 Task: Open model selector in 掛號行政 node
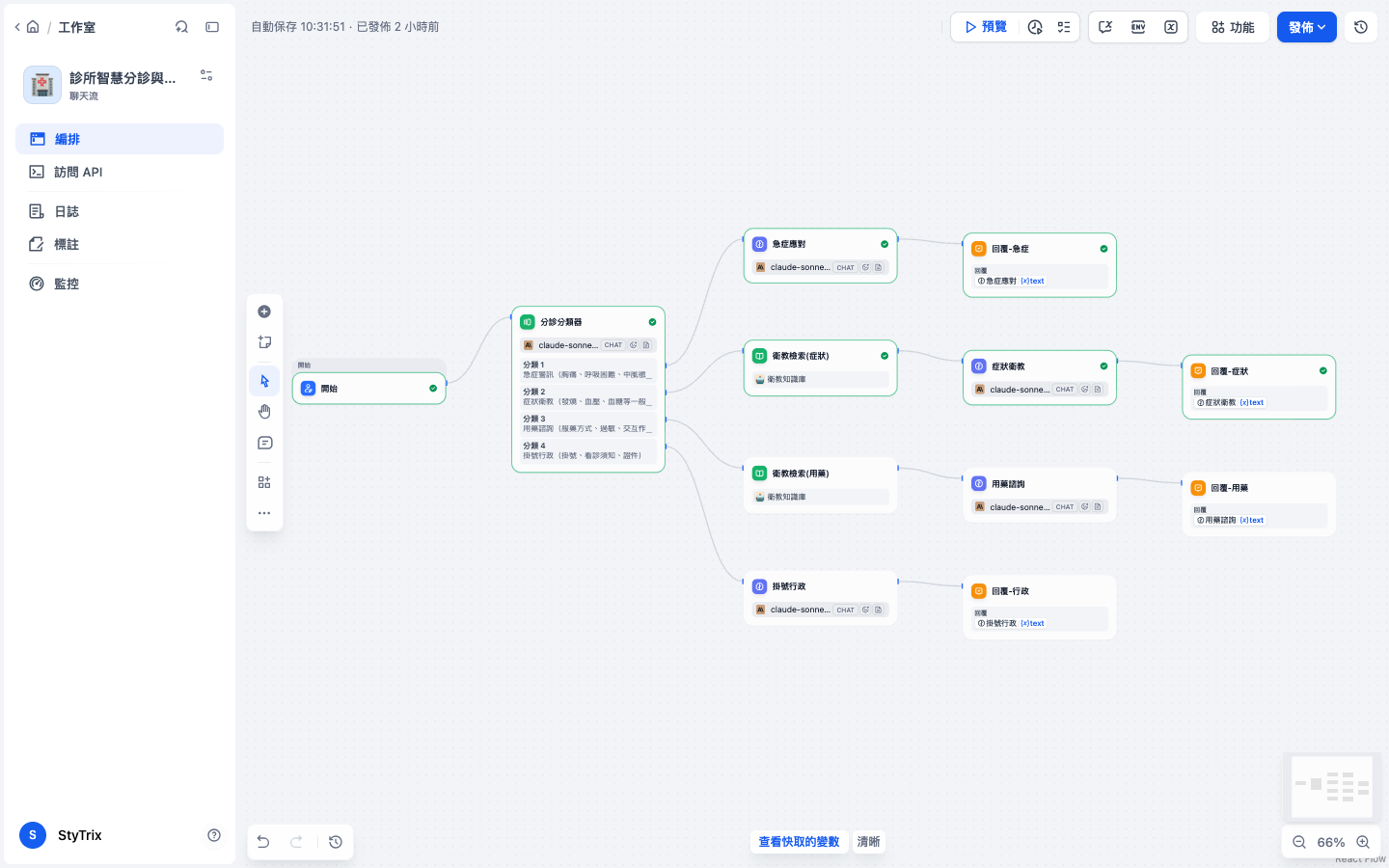pos(820,610)
